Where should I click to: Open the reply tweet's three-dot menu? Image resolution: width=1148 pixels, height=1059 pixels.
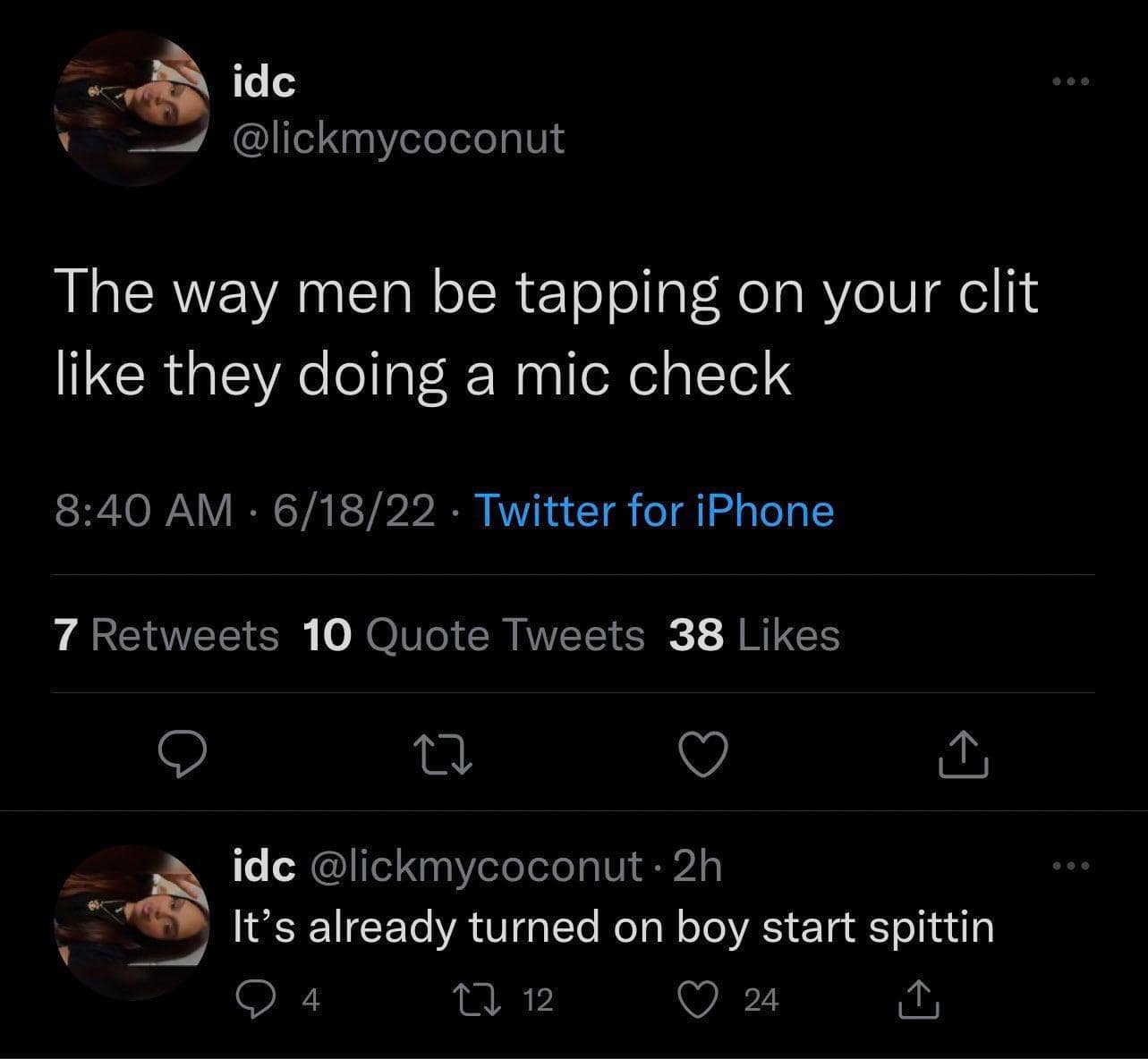pyautogui.click(x=1070, y=866)
